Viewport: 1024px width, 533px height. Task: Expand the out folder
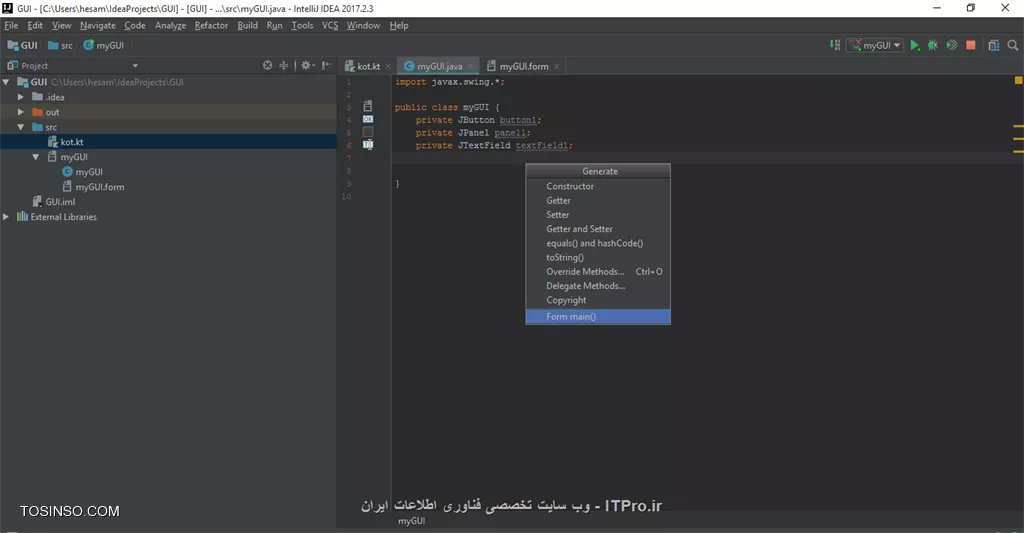[21, 112]
